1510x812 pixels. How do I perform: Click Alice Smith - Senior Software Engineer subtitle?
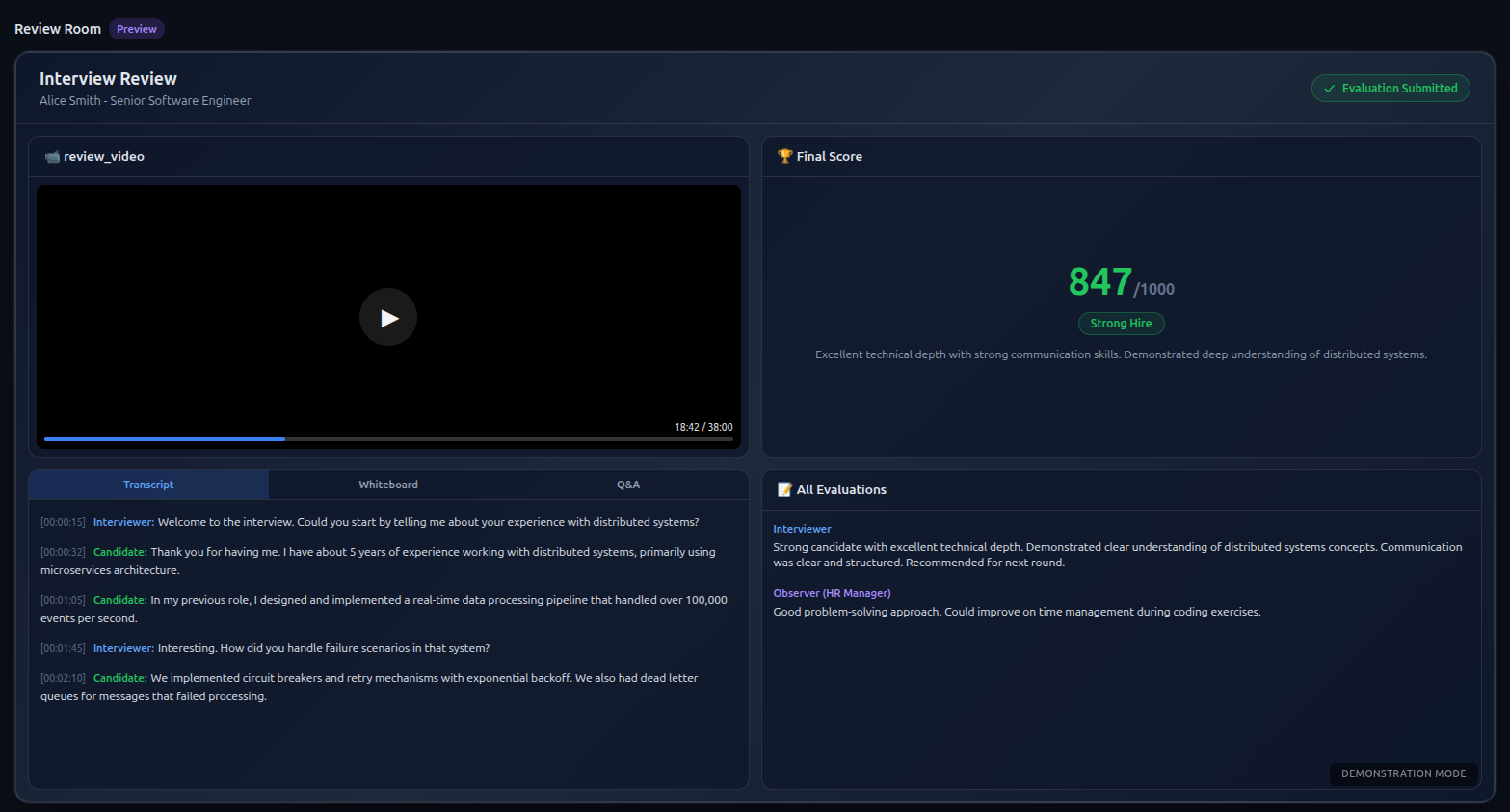(x=145, y=101)
